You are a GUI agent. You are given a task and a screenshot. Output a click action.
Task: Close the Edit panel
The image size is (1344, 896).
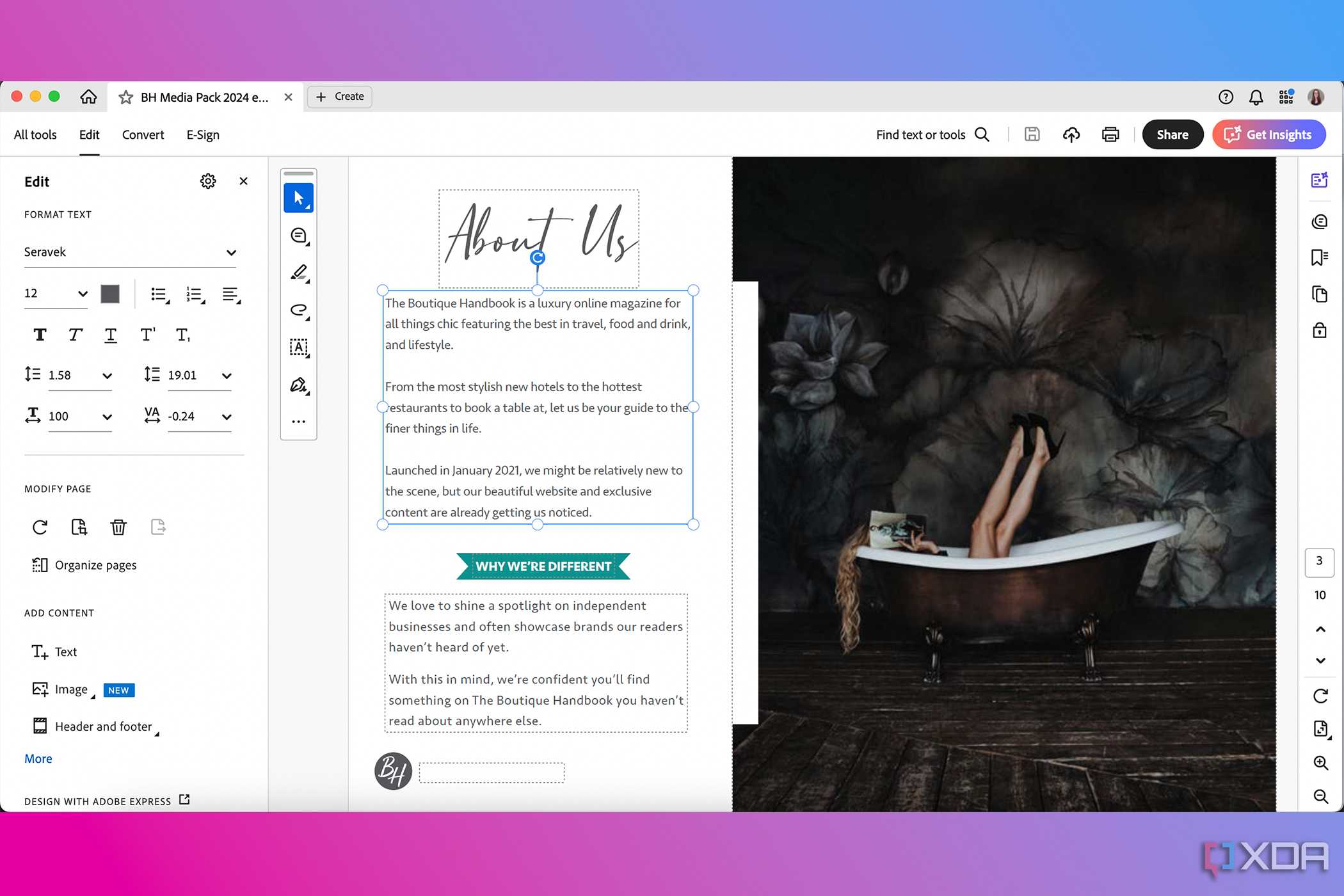[x=243, y=181]
